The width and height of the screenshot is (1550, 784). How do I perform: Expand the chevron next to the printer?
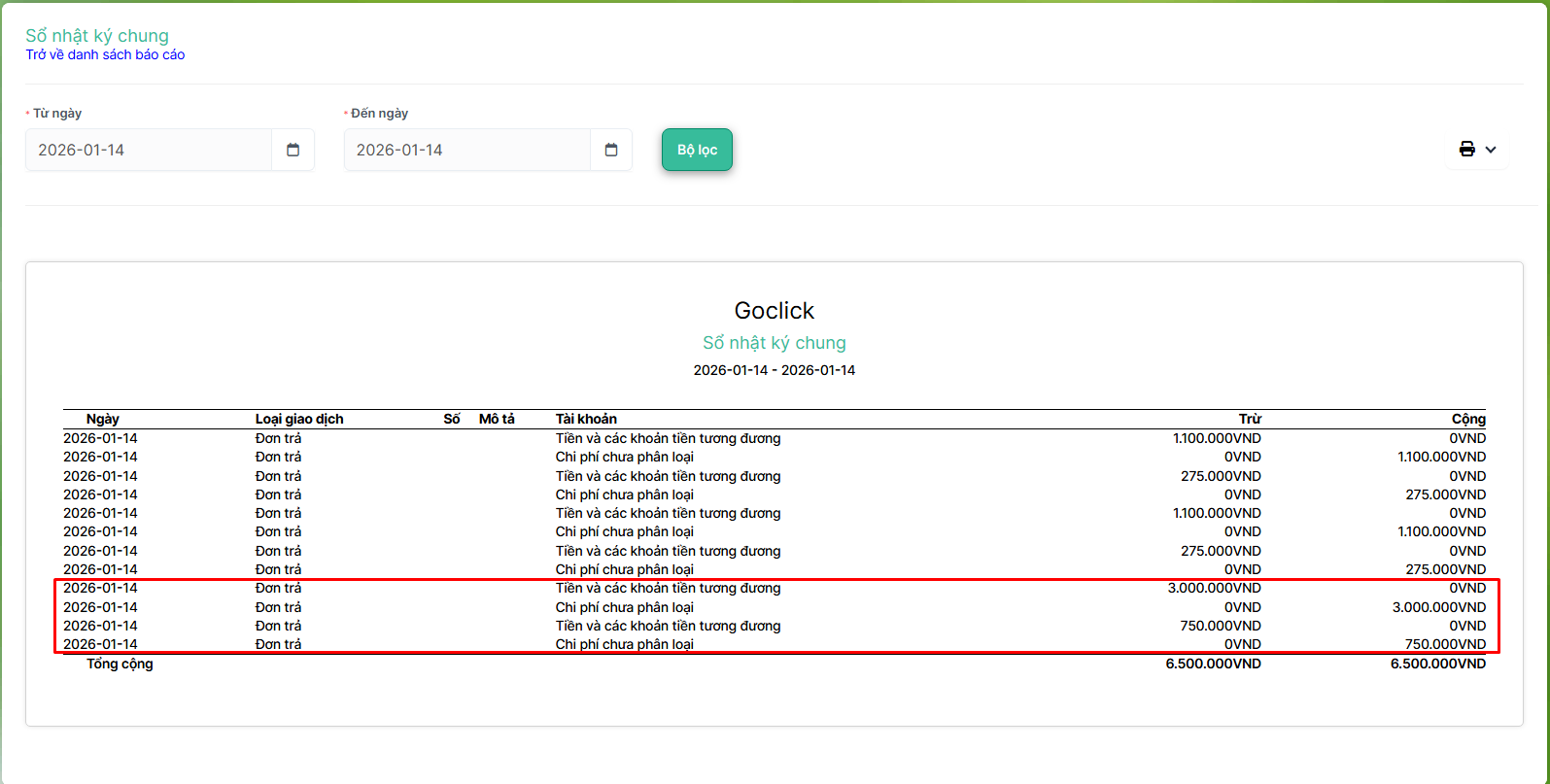point(1491,150)
